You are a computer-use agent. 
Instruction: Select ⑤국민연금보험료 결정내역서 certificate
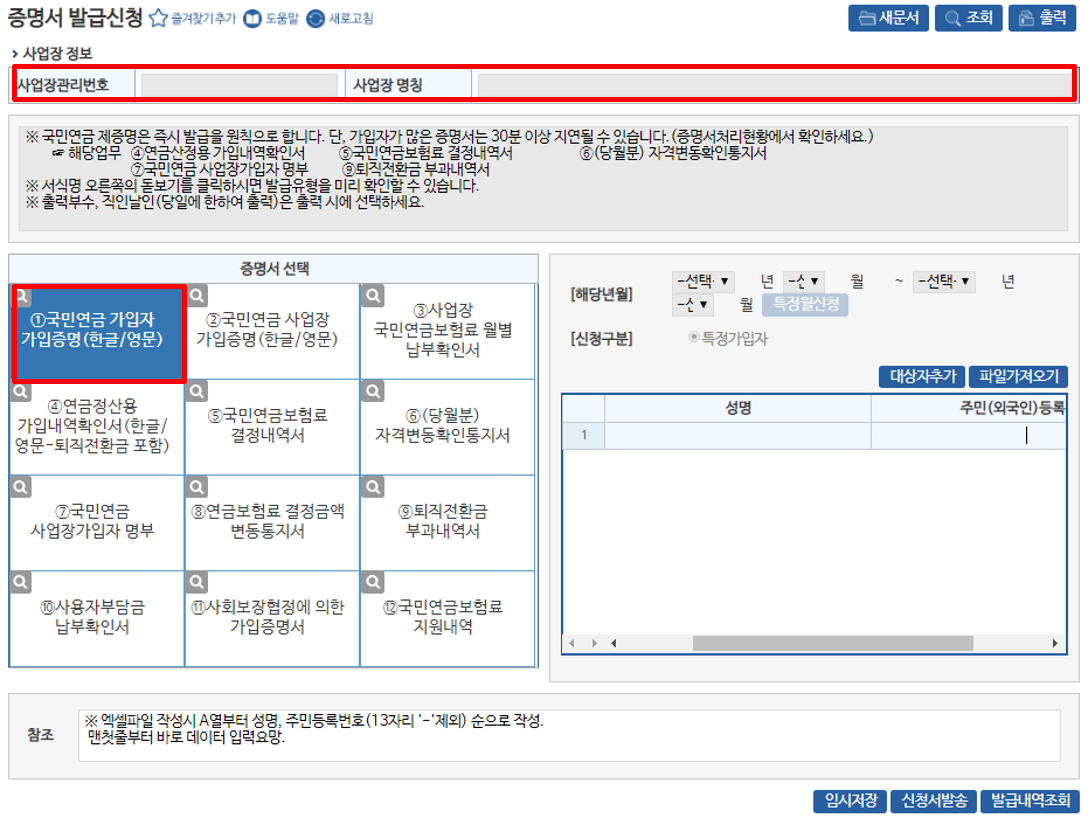tap(272, 427)
